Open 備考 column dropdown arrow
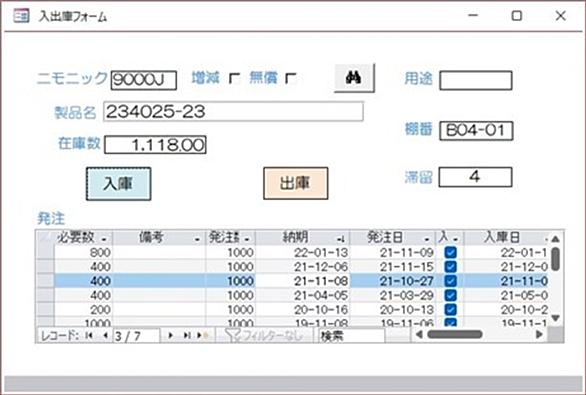The width and height of the screenshot is (586, 395). coord(197,239)
